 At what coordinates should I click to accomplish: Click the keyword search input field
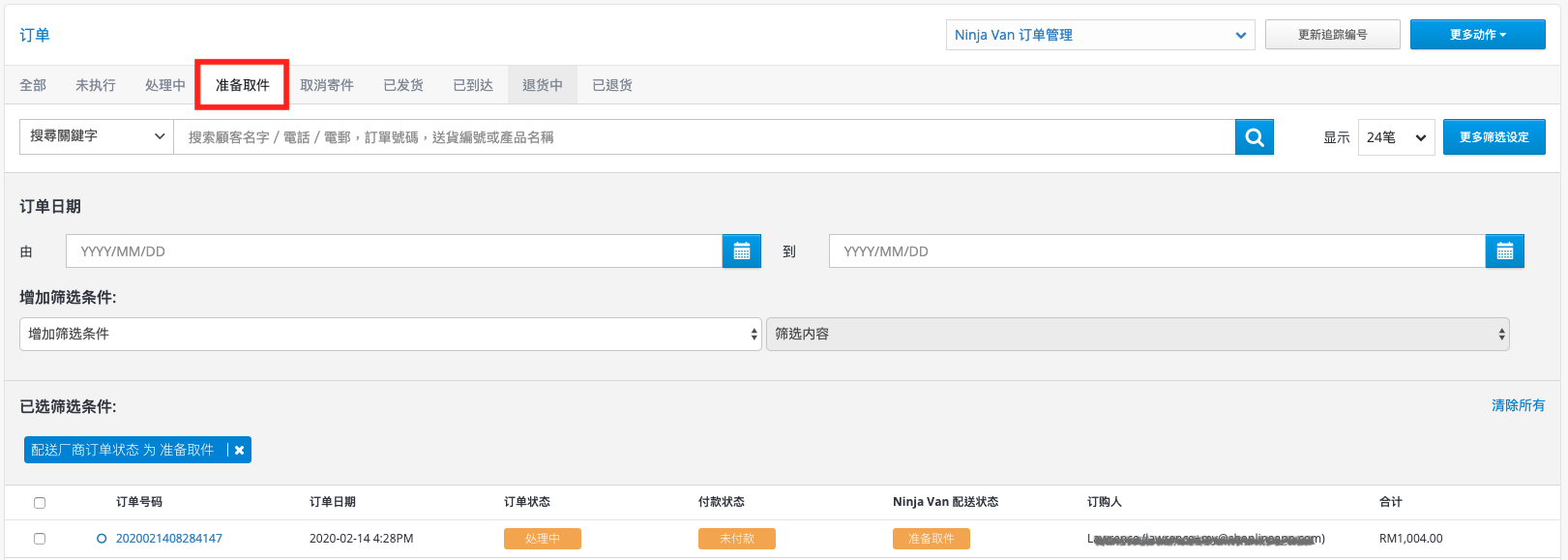[x=704, y=137]
